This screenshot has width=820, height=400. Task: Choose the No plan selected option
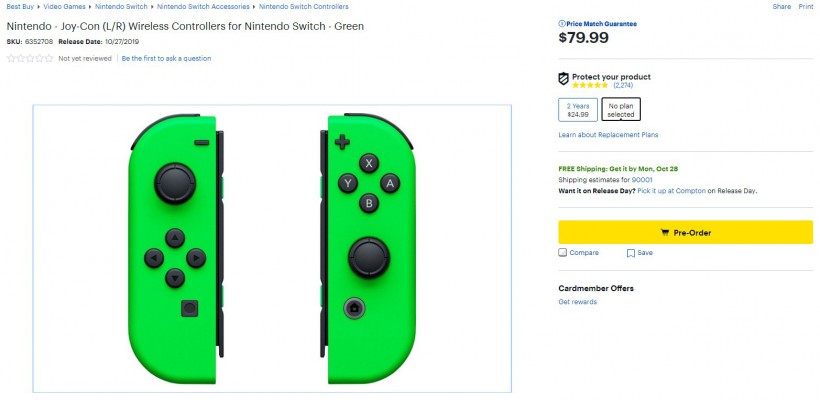[621, 110]
